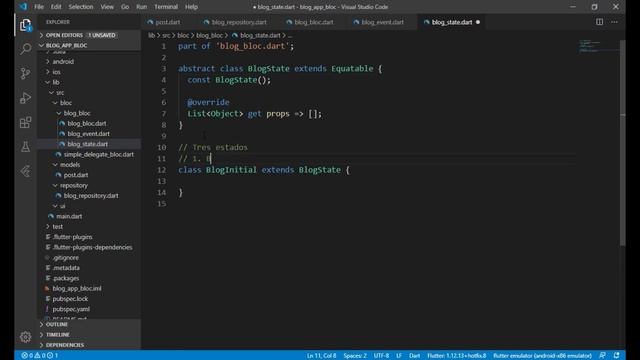
Task: Click the errors and warnings status indicator
Action: click(40, 356)
